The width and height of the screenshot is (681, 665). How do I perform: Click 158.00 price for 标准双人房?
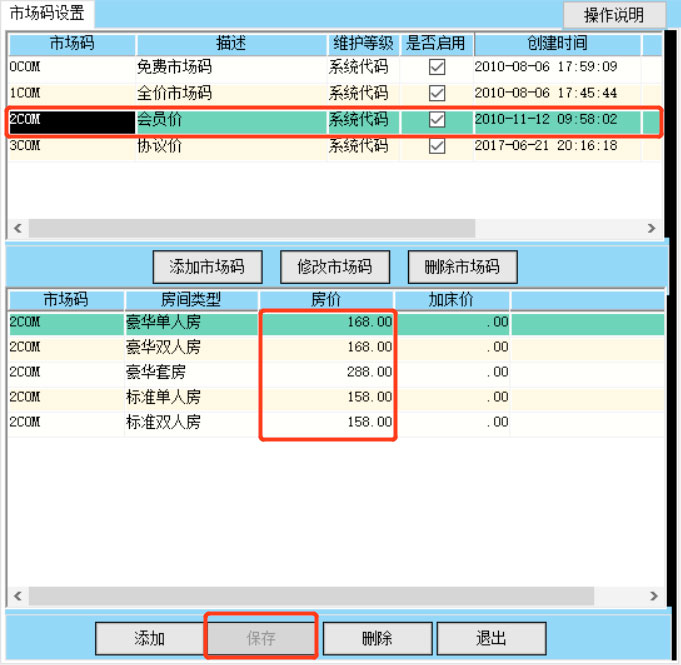[370, 422]
